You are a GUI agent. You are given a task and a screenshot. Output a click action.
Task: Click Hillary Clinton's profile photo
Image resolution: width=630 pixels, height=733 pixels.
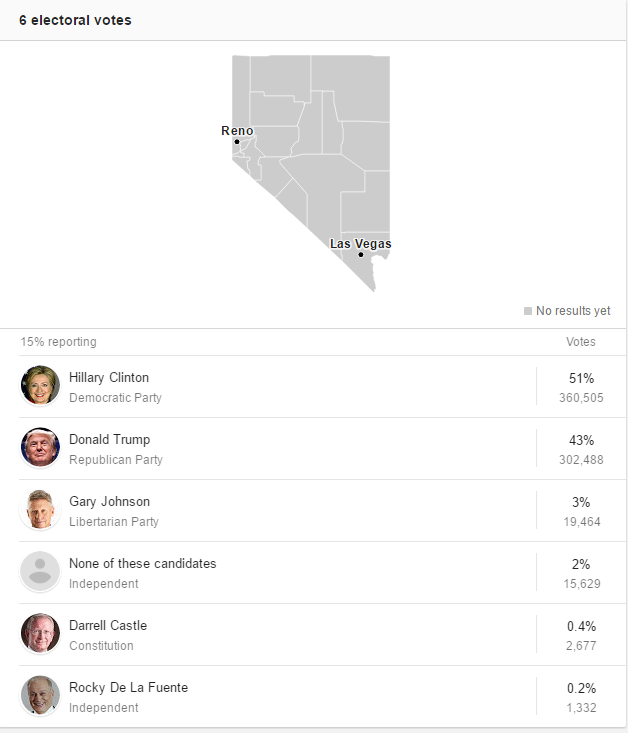tap(40, 385)
